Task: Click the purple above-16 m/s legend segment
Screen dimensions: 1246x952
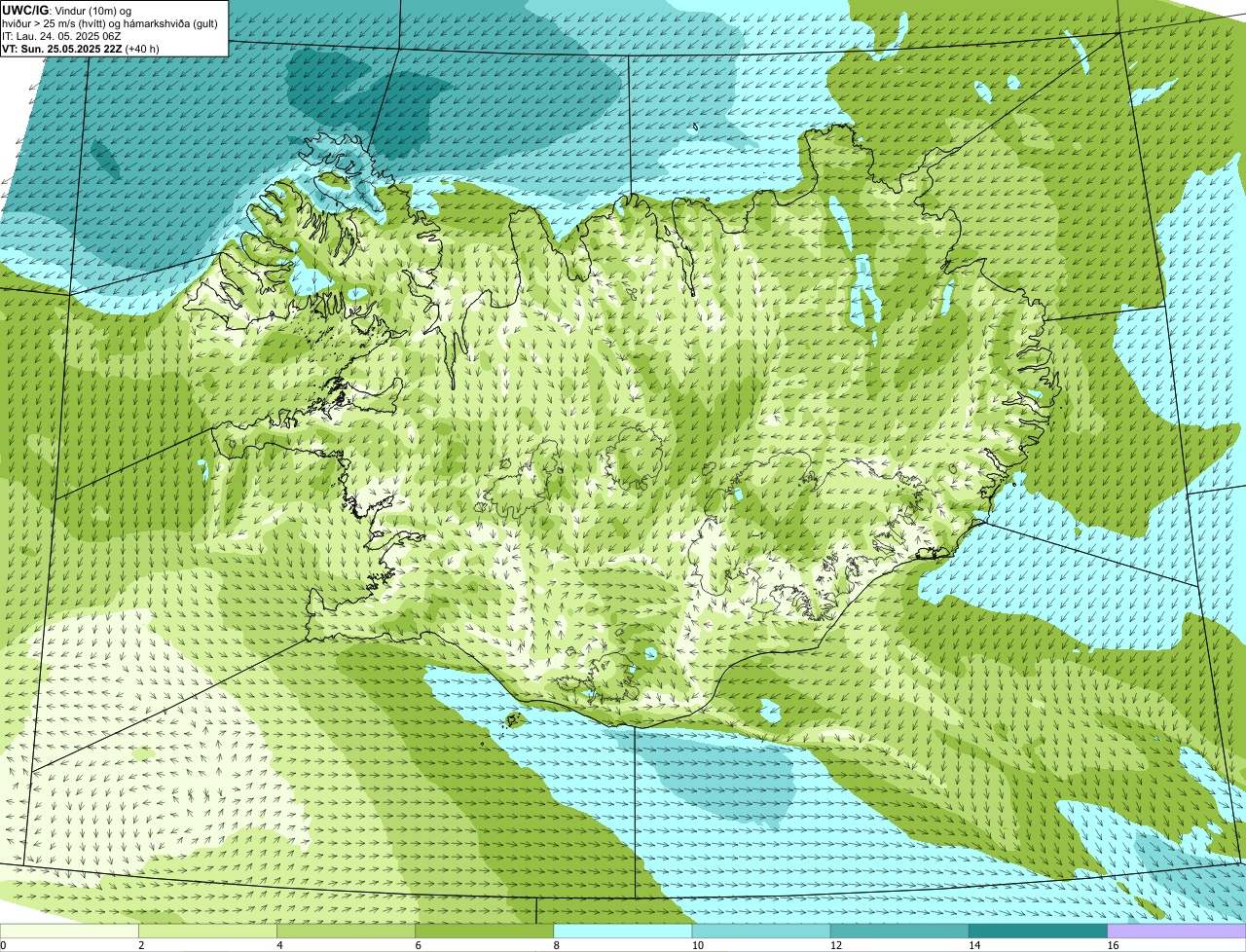Action: coord(1176,932)
